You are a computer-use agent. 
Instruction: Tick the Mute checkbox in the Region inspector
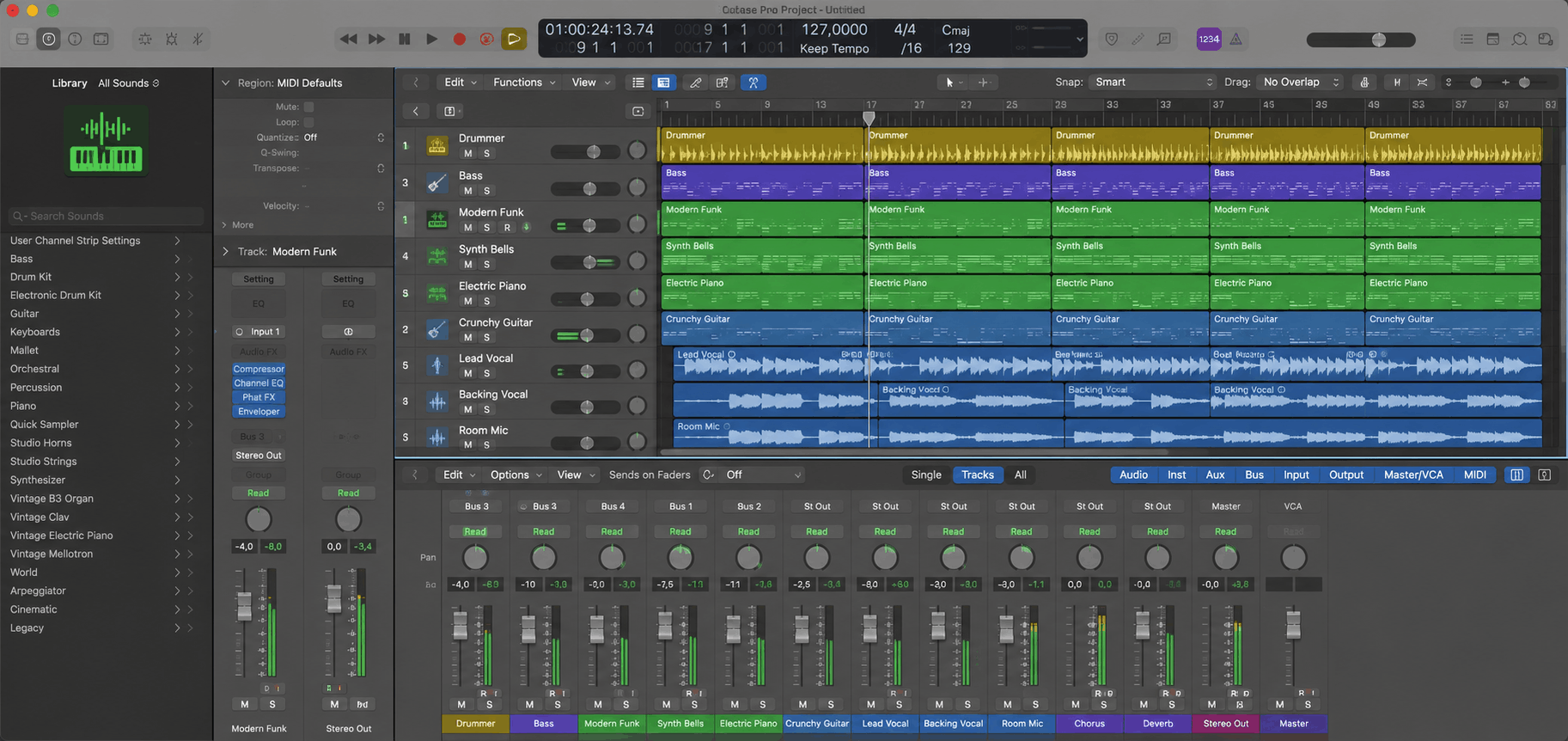click(308, 107)
